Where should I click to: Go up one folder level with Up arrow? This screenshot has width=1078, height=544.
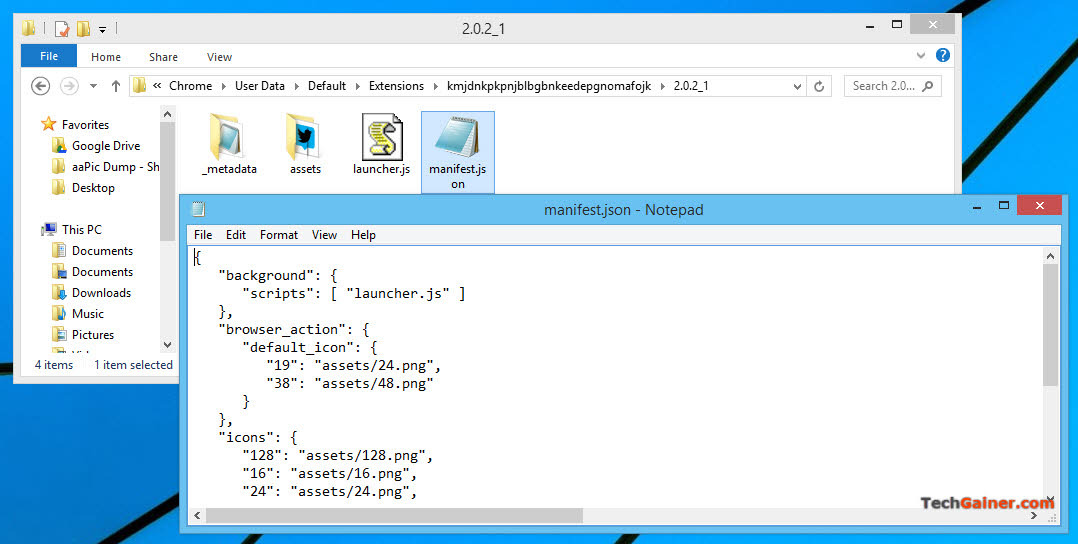(x=116, y=86)
